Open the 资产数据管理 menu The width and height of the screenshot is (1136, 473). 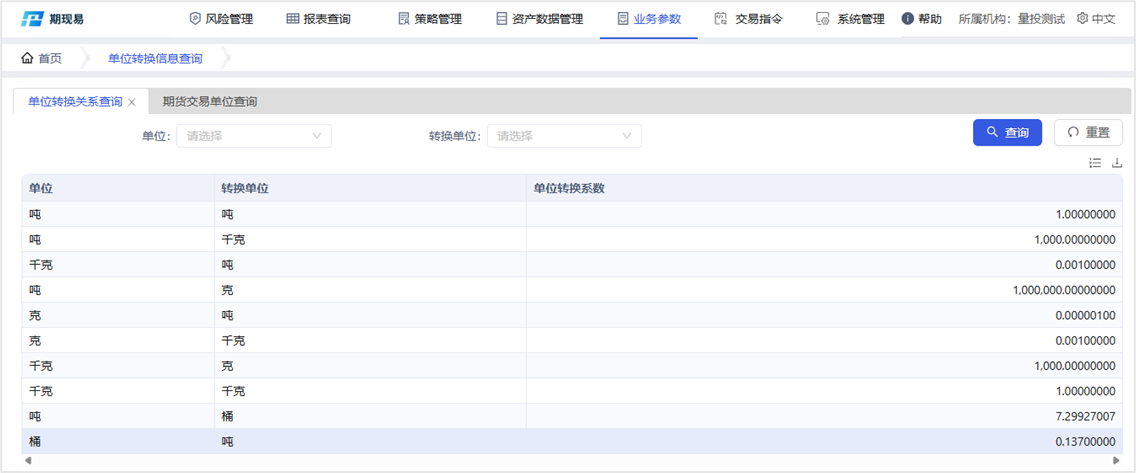[538, 19]
